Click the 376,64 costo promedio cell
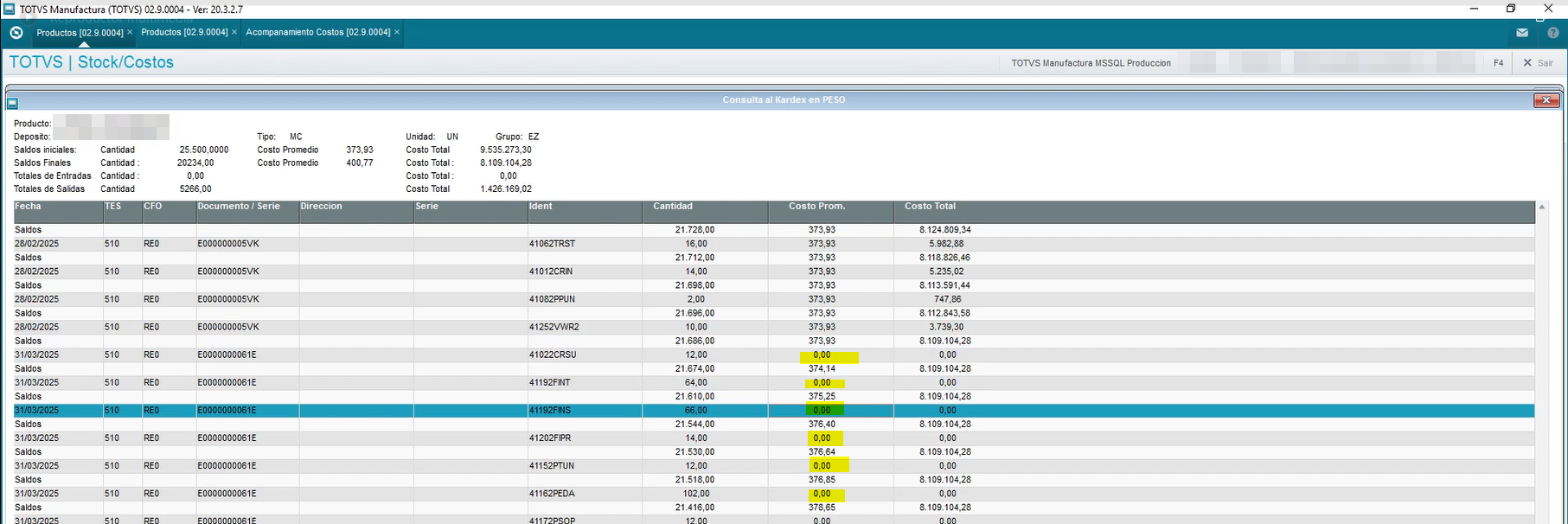This screenshot has width=1568, height=524. [822, 451]
